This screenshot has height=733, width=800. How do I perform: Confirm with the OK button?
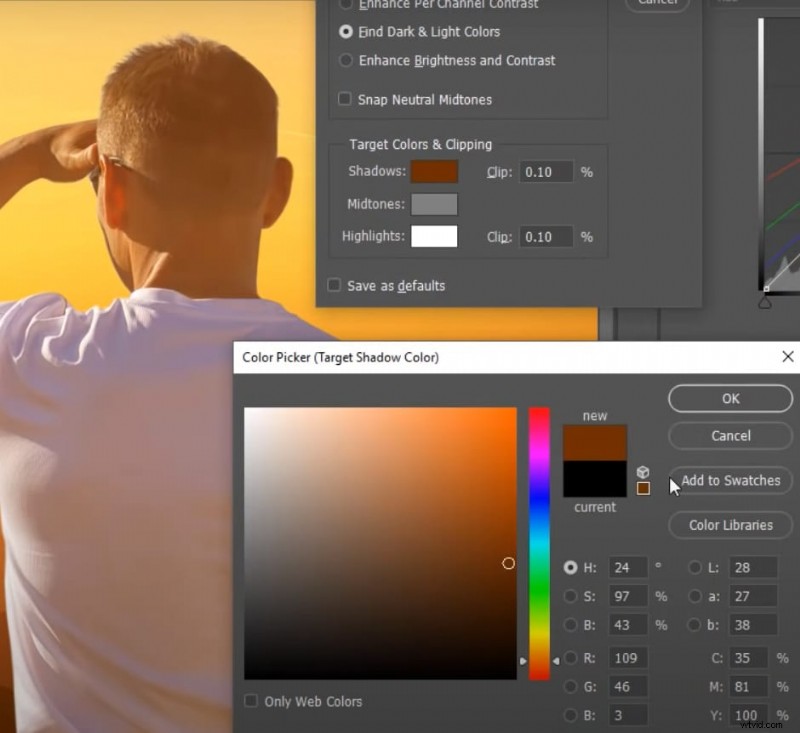(729, 398)
